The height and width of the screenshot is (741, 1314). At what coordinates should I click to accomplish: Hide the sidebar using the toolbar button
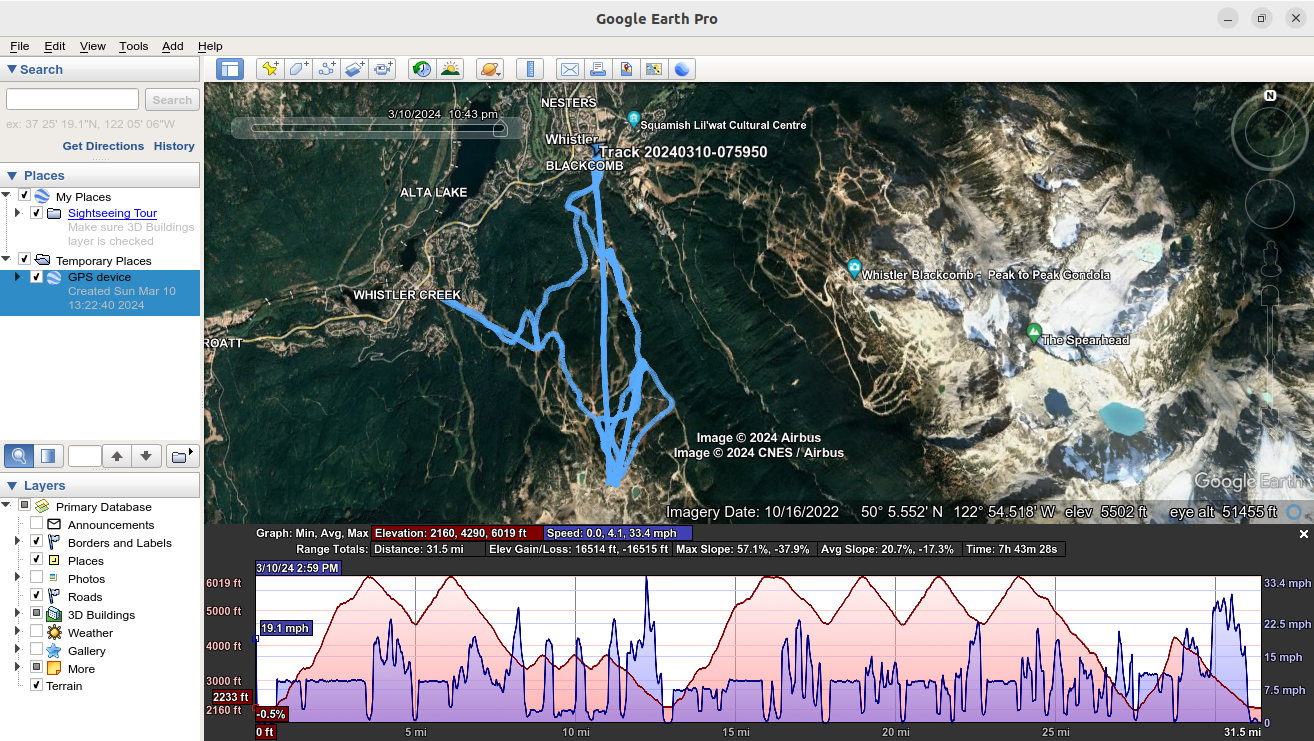tap(230, 69)
